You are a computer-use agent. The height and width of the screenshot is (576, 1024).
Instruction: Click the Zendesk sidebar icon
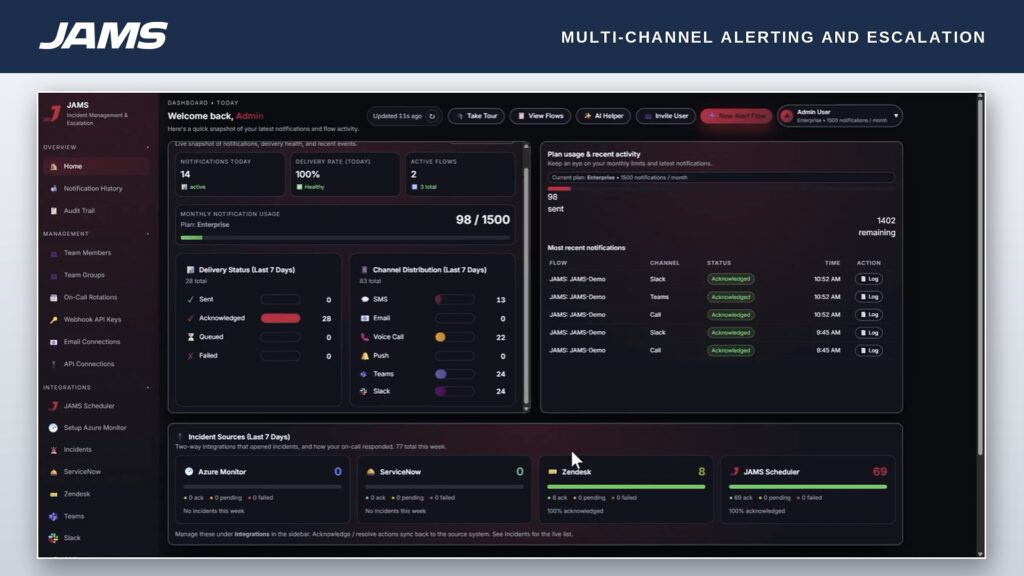(54, 494)
